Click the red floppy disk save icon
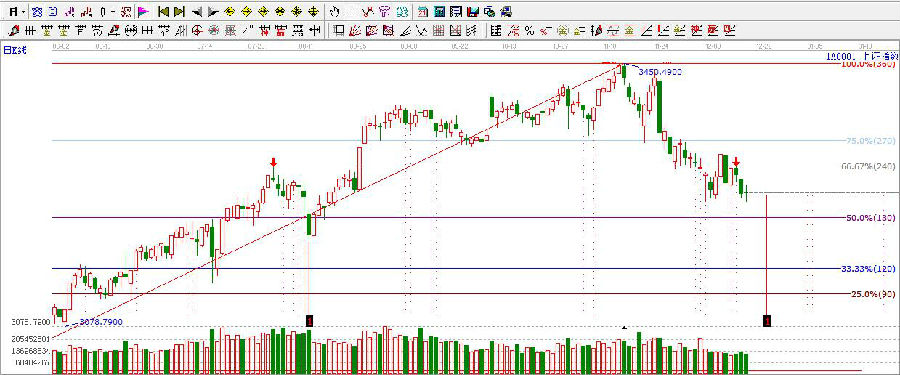 click(474, 11)
